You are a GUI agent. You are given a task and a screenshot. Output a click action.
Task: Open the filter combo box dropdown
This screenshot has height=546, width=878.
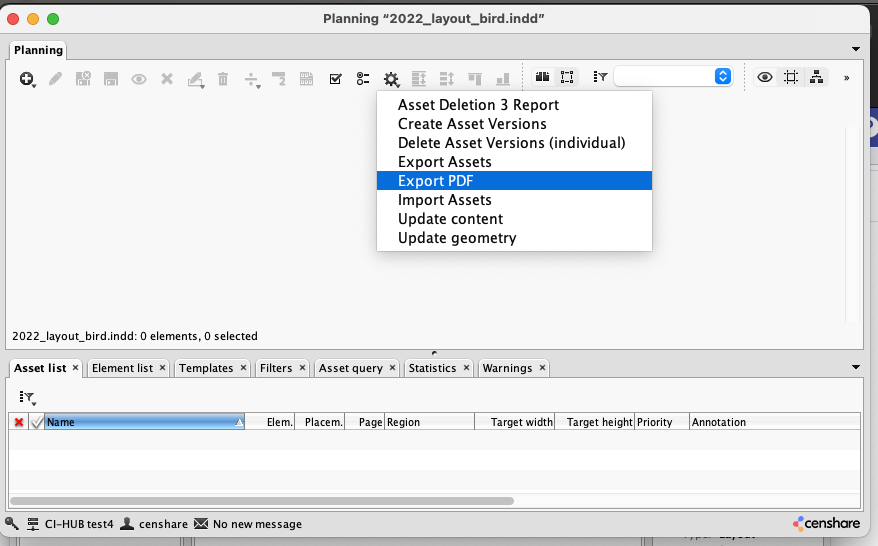tap(722, 77)
